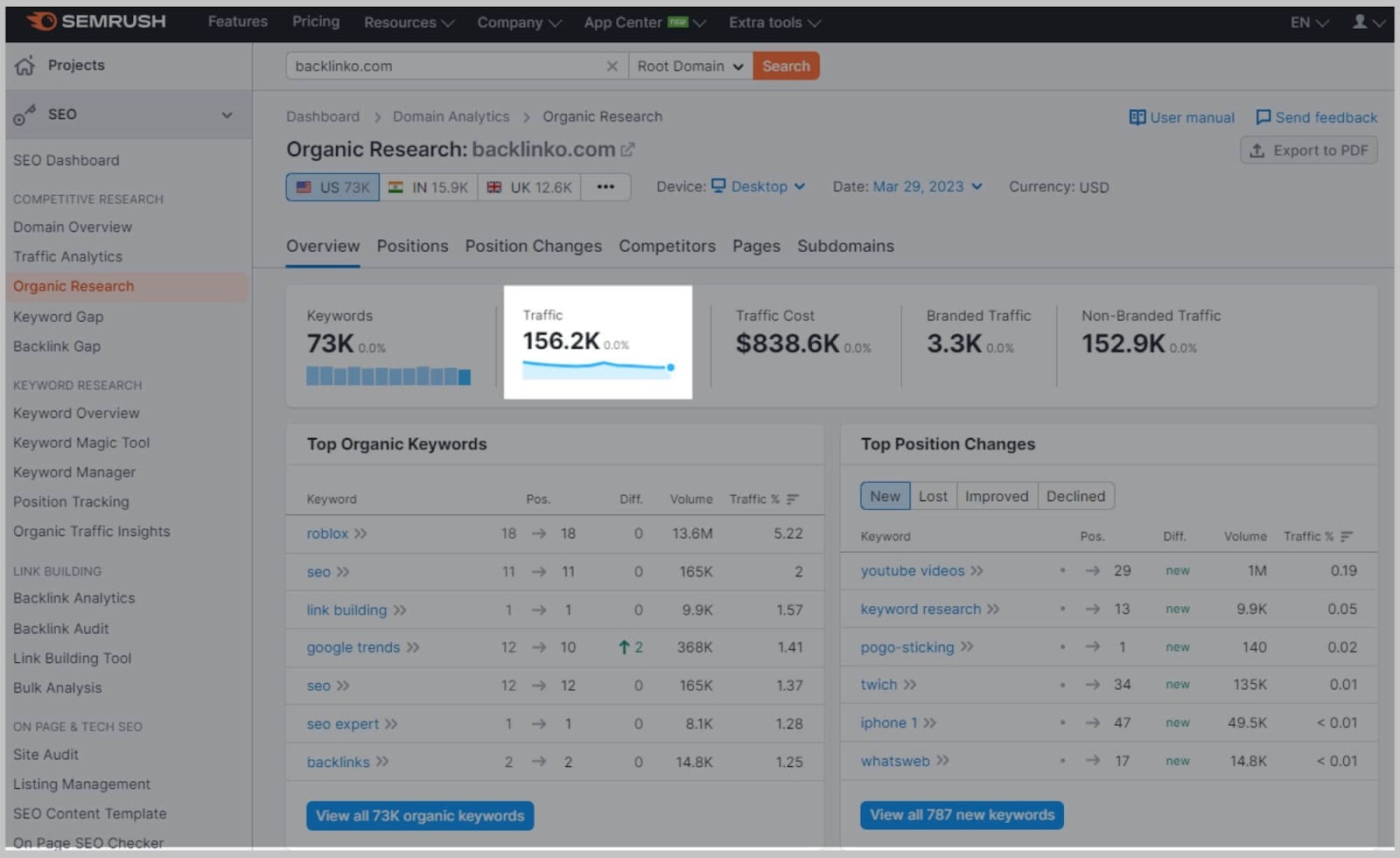
Task: Switch to the Positions tab
Action: [x=412, y=247]
